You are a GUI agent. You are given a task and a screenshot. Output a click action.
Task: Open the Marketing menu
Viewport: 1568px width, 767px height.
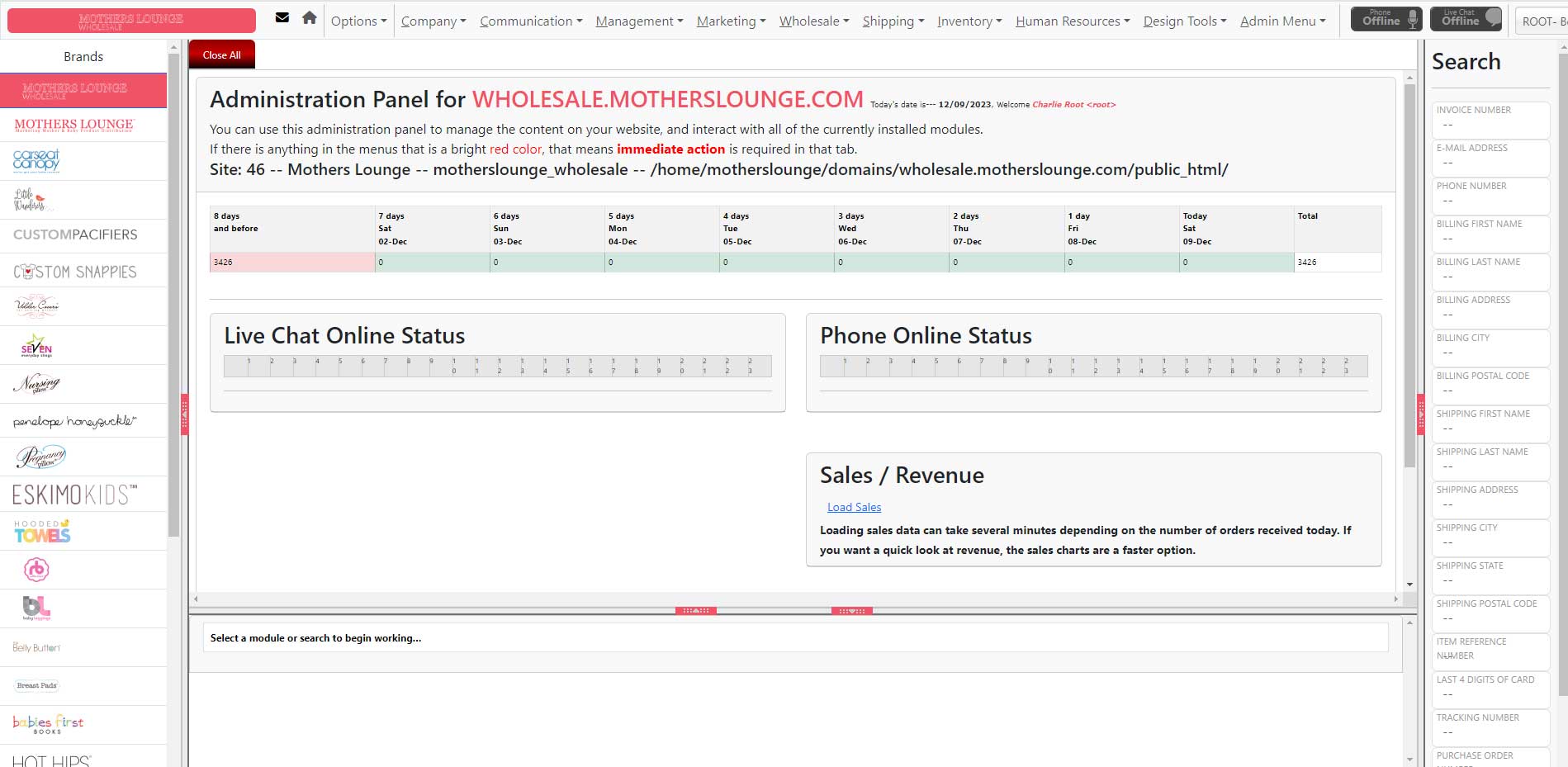pos(731,21)
